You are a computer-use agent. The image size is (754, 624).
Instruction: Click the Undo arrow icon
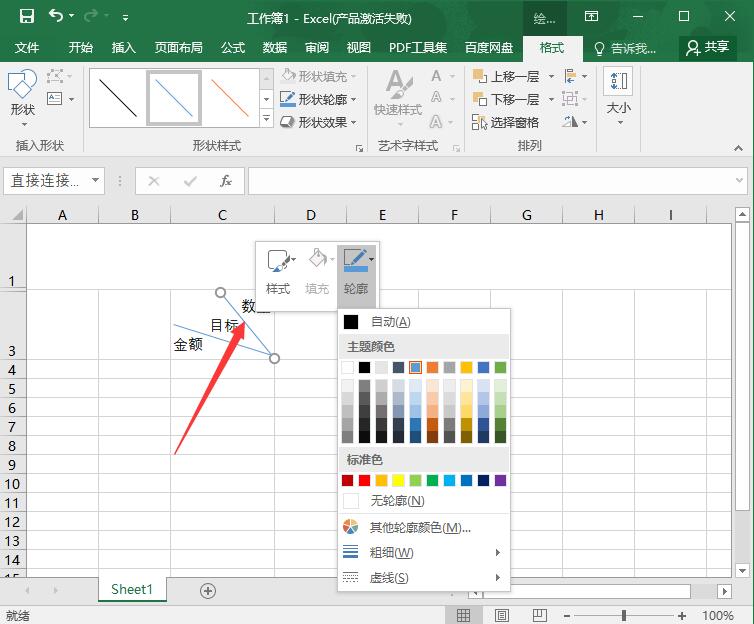(57, 17)
